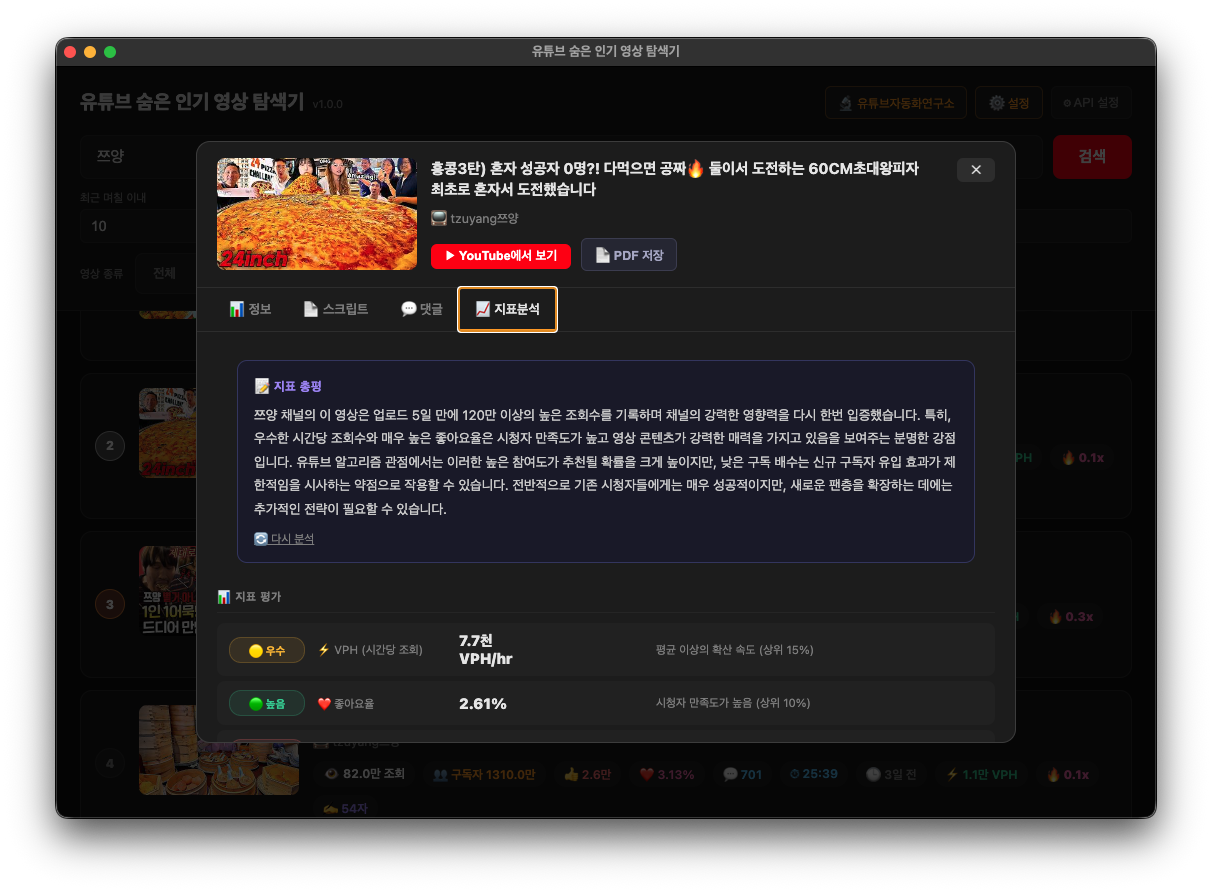Screen dimensions: 1212x892
Task: Open the 영상 종류 전체 dropdown
Action: [x=165, y=273]
